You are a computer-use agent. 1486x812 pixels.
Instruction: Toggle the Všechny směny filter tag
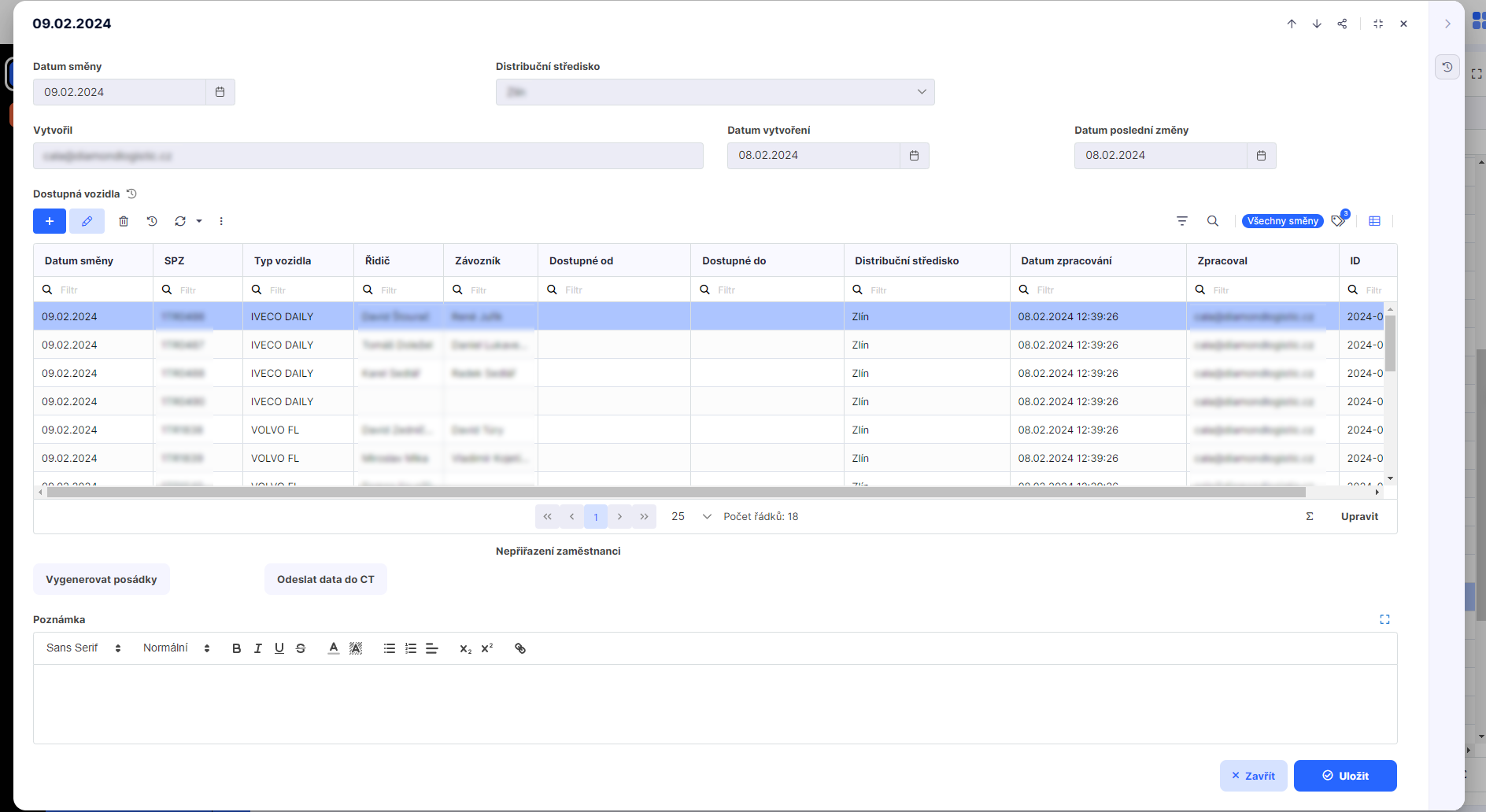pyautogui.click(x=1282, y=221)
